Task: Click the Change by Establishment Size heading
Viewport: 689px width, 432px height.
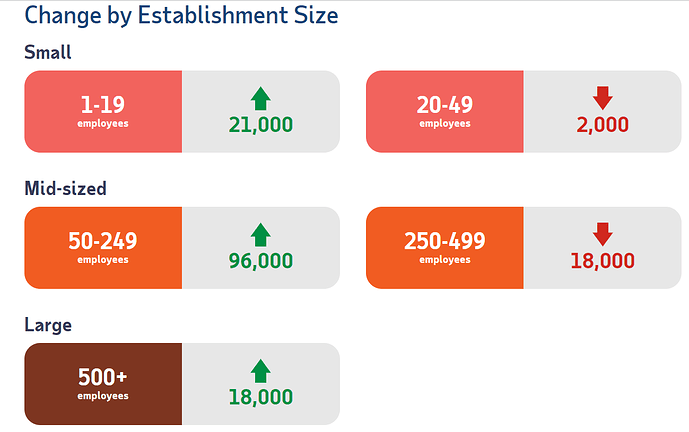Action: tap(181, 16)
